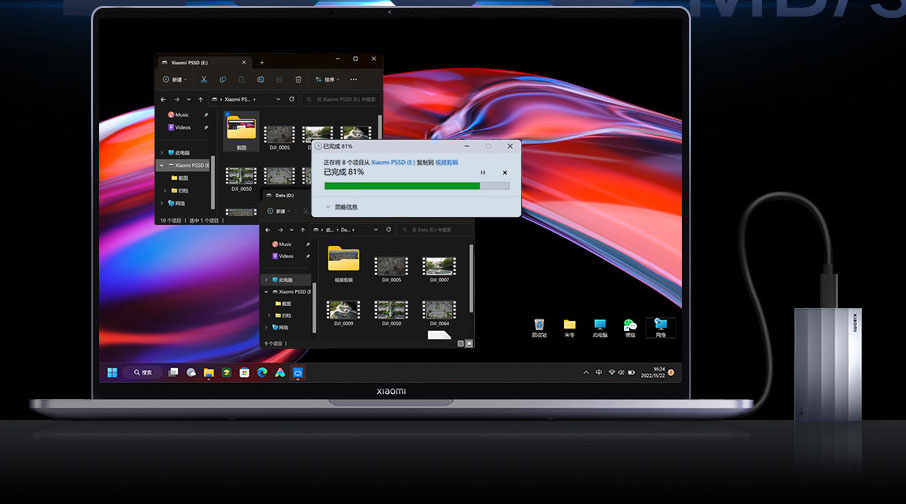906x504 pixels.
Task: Switch to large icons view in Data window
Action: (x=469, y=343)
